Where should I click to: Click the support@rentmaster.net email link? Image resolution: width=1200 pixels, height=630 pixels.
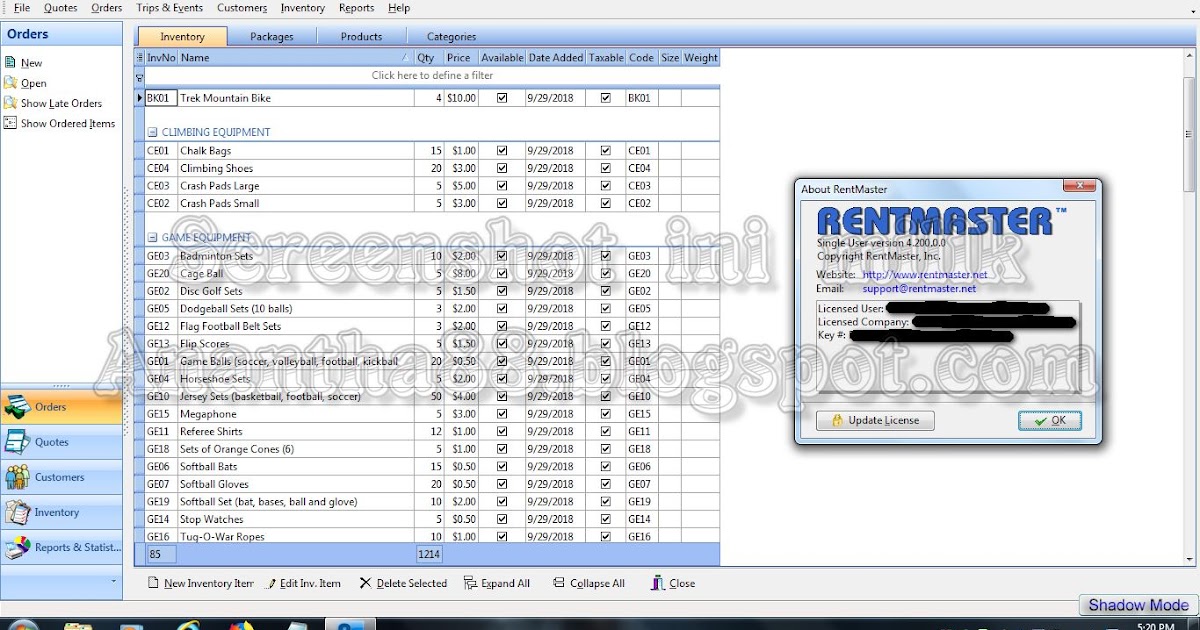(x=919, y=289)
